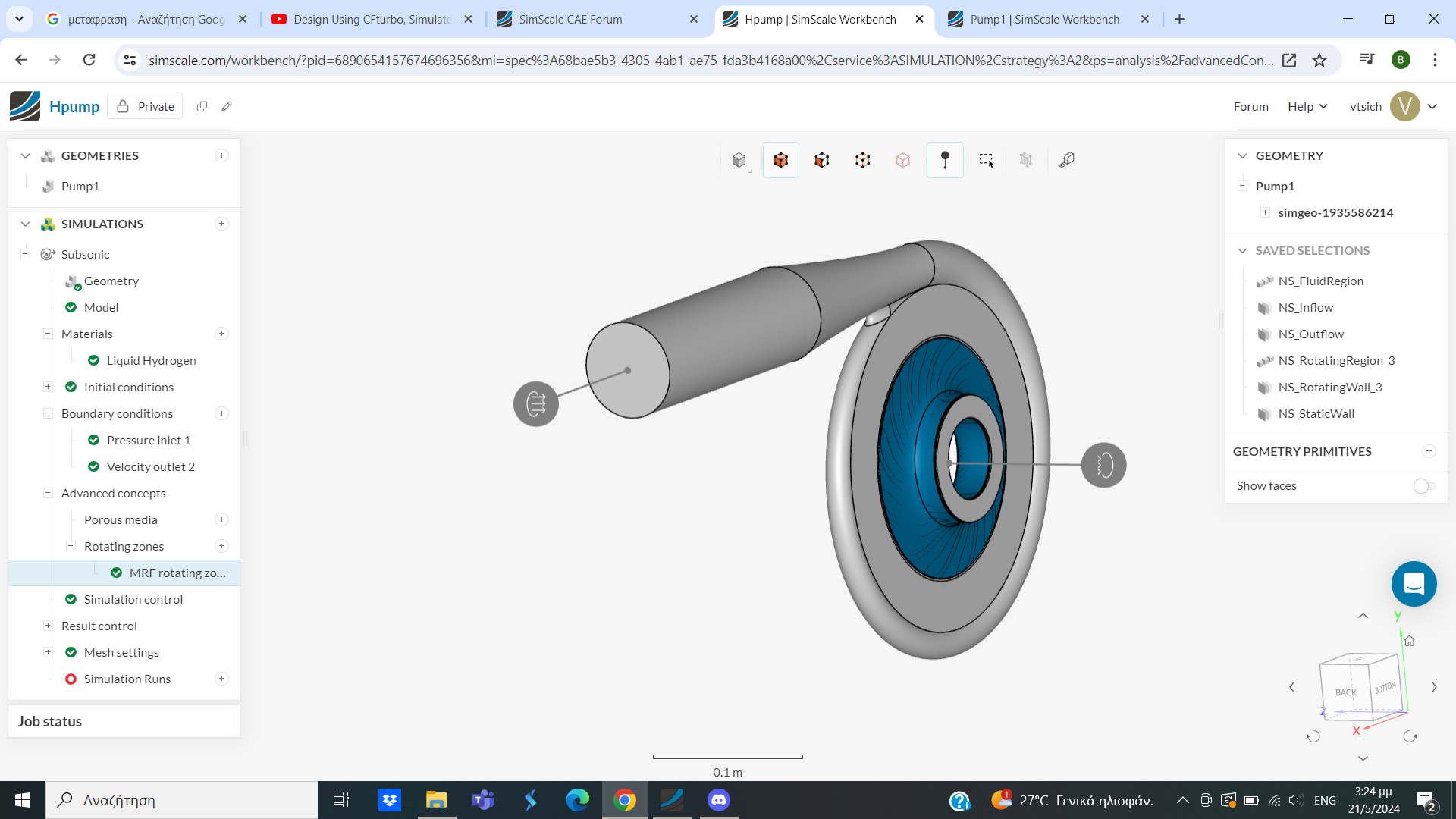Viewport: 1456px width, 819px height.
Task: Expand the simgeo-1935586214 geometry node
Action: click(x=1265, y=212)
